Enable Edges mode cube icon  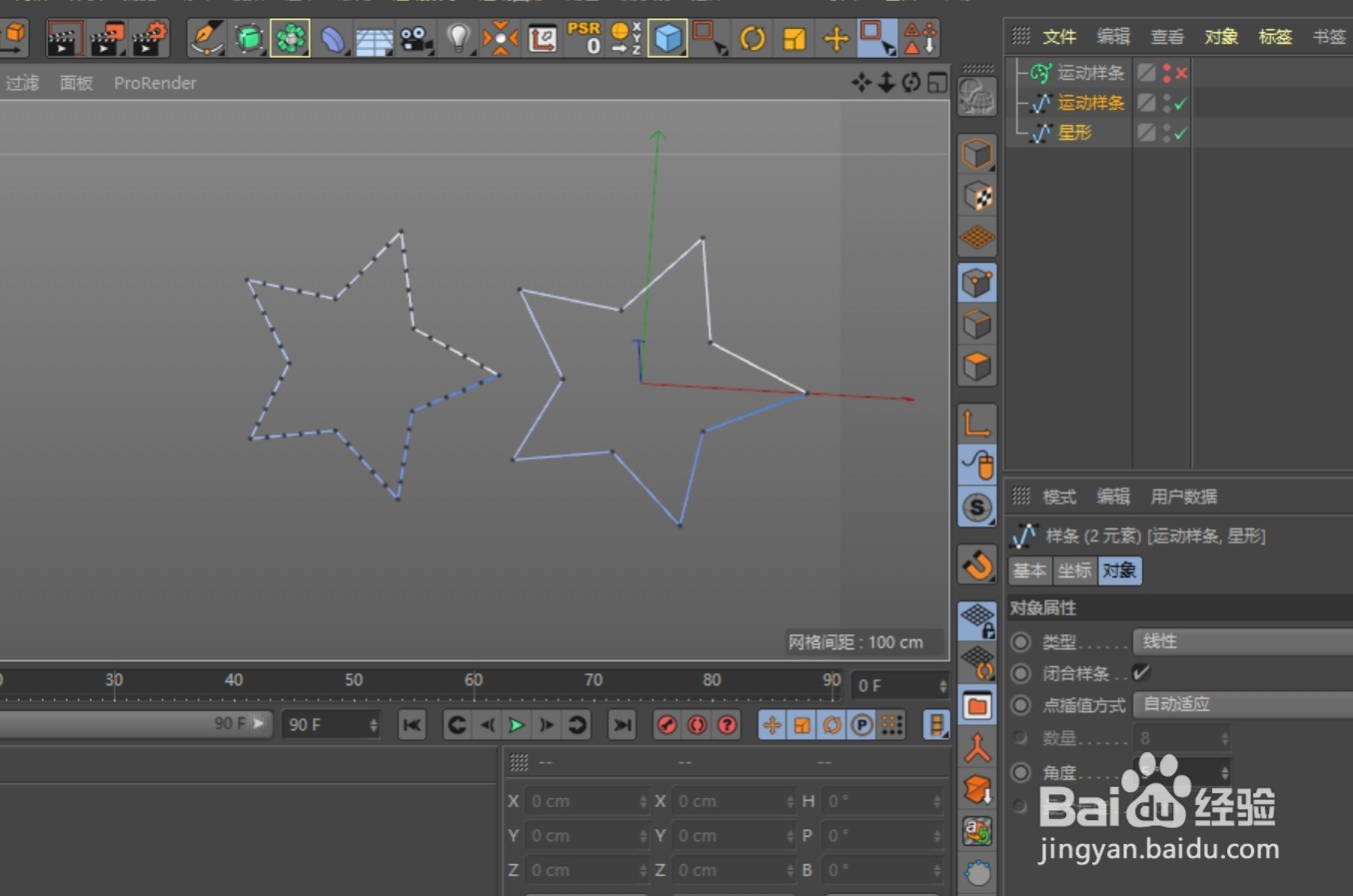(x=977, y=325)
